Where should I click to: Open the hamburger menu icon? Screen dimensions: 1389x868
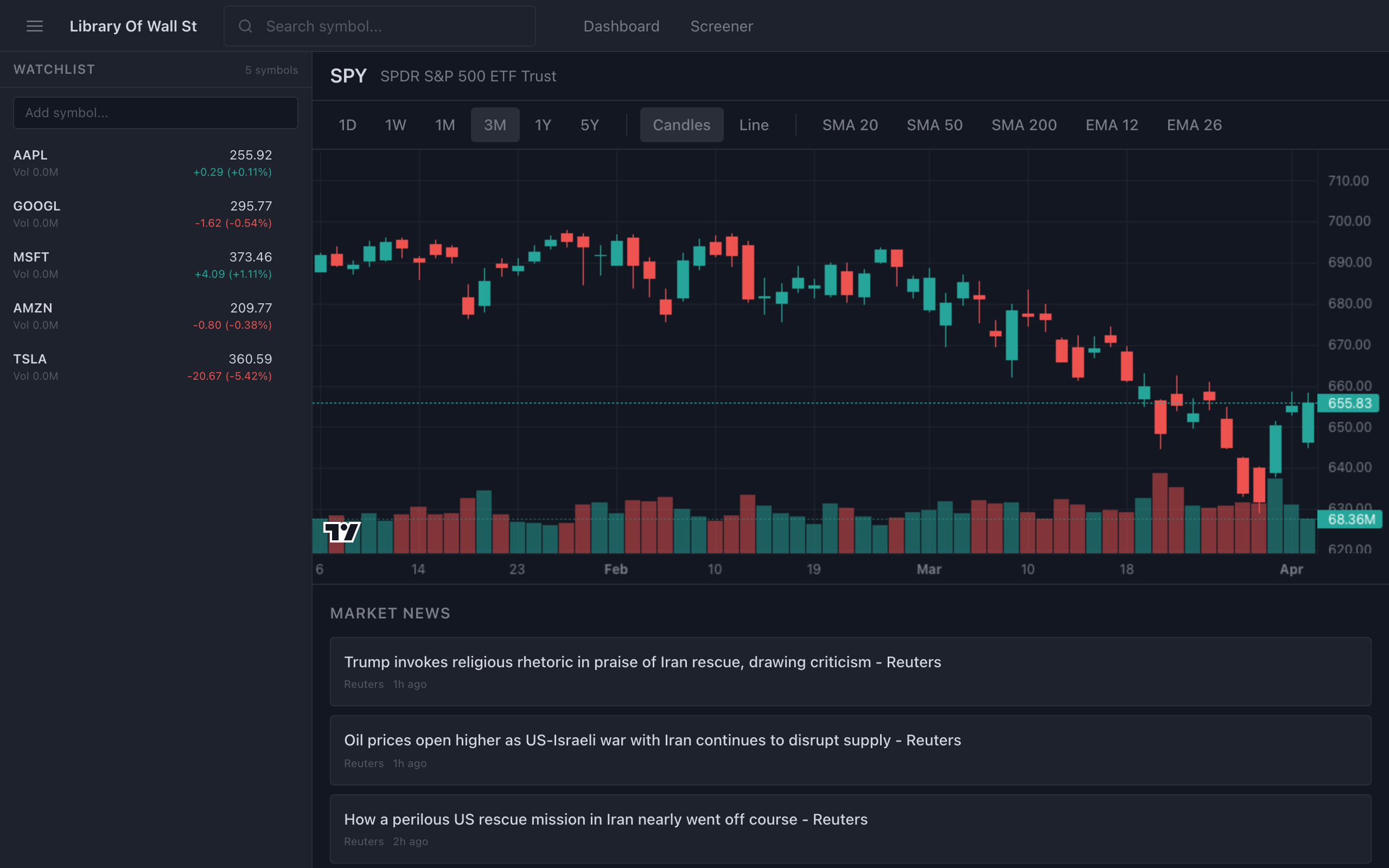tap(34, 27)
